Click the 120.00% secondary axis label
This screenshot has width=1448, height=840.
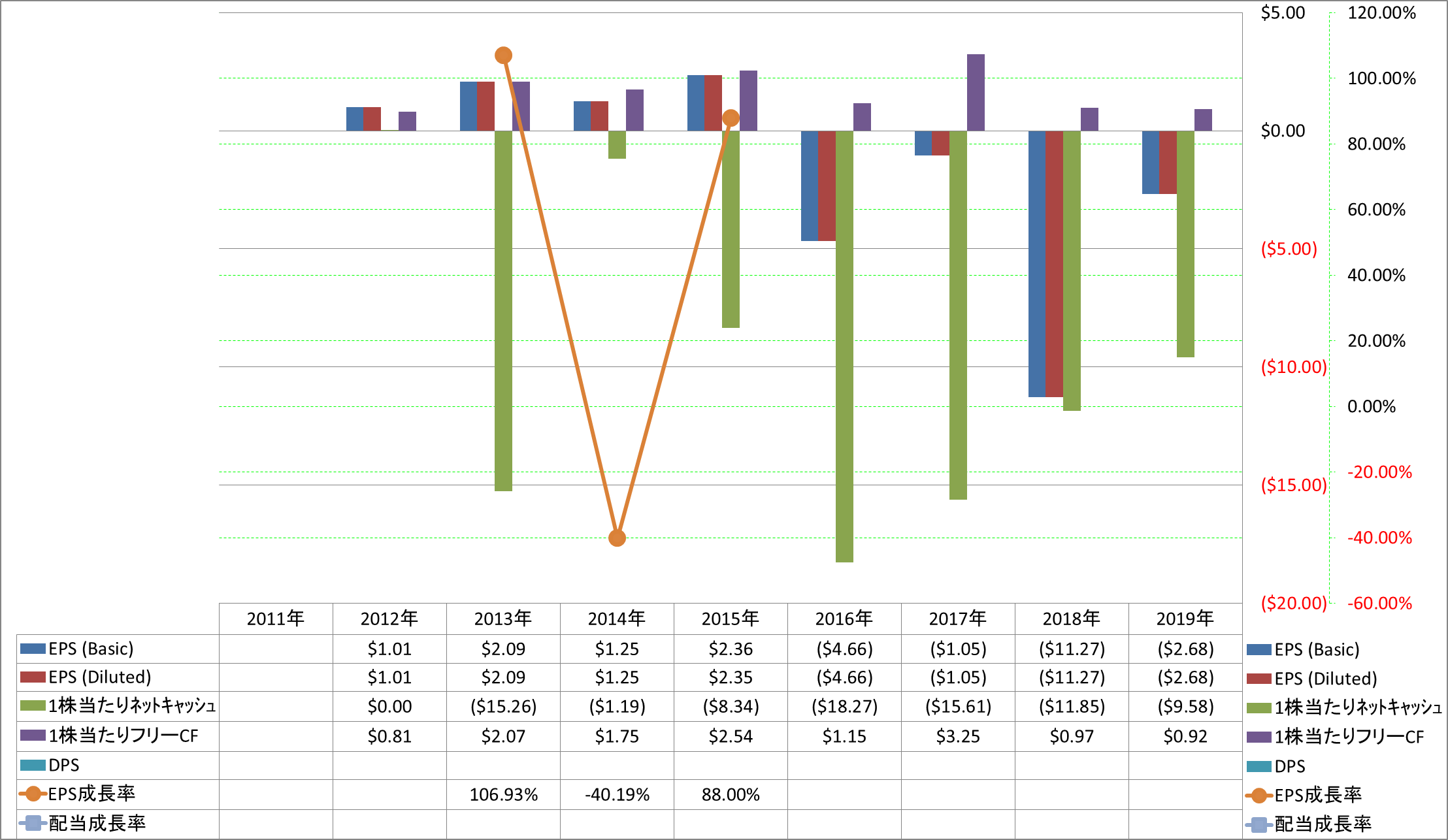pos(1381,13)
